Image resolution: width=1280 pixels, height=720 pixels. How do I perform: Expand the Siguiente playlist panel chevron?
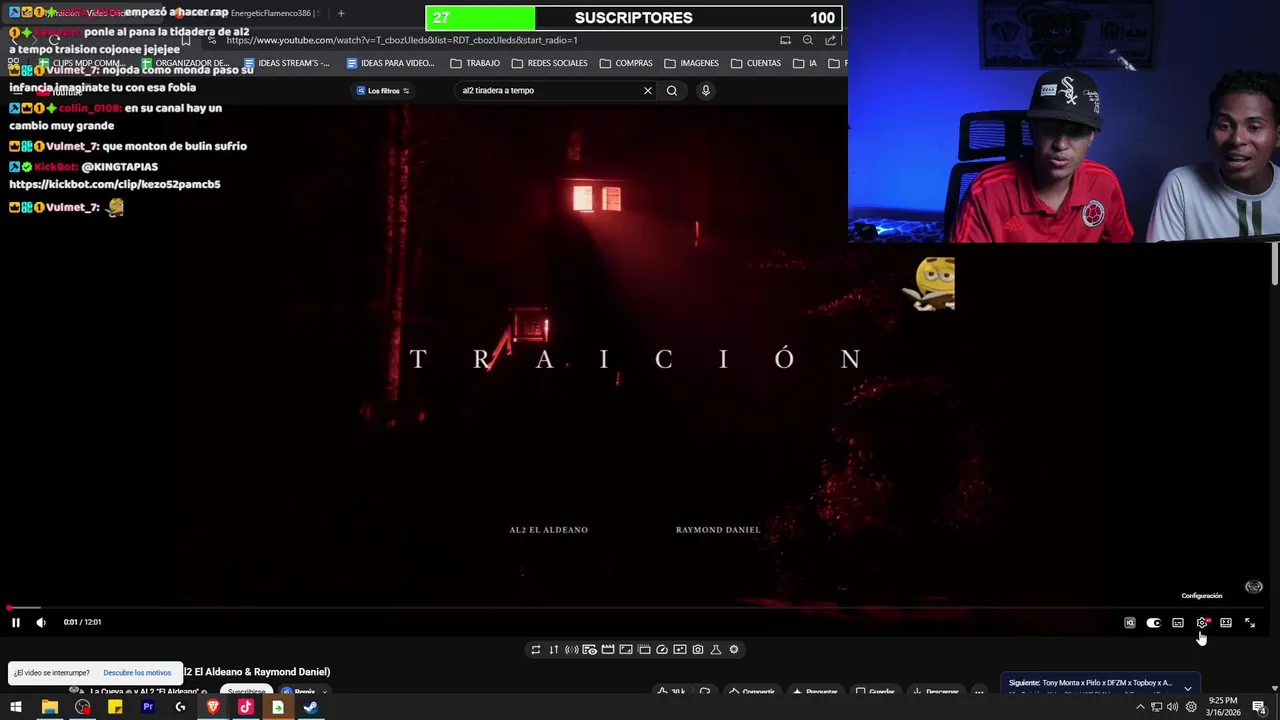click(1188, 688)
